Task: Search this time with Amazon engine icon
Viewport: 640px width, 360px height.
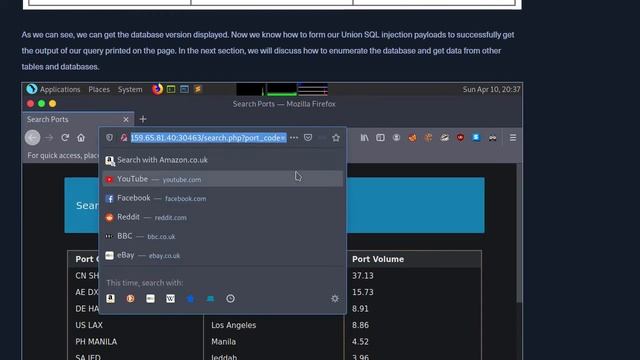Action: (110, 298)
